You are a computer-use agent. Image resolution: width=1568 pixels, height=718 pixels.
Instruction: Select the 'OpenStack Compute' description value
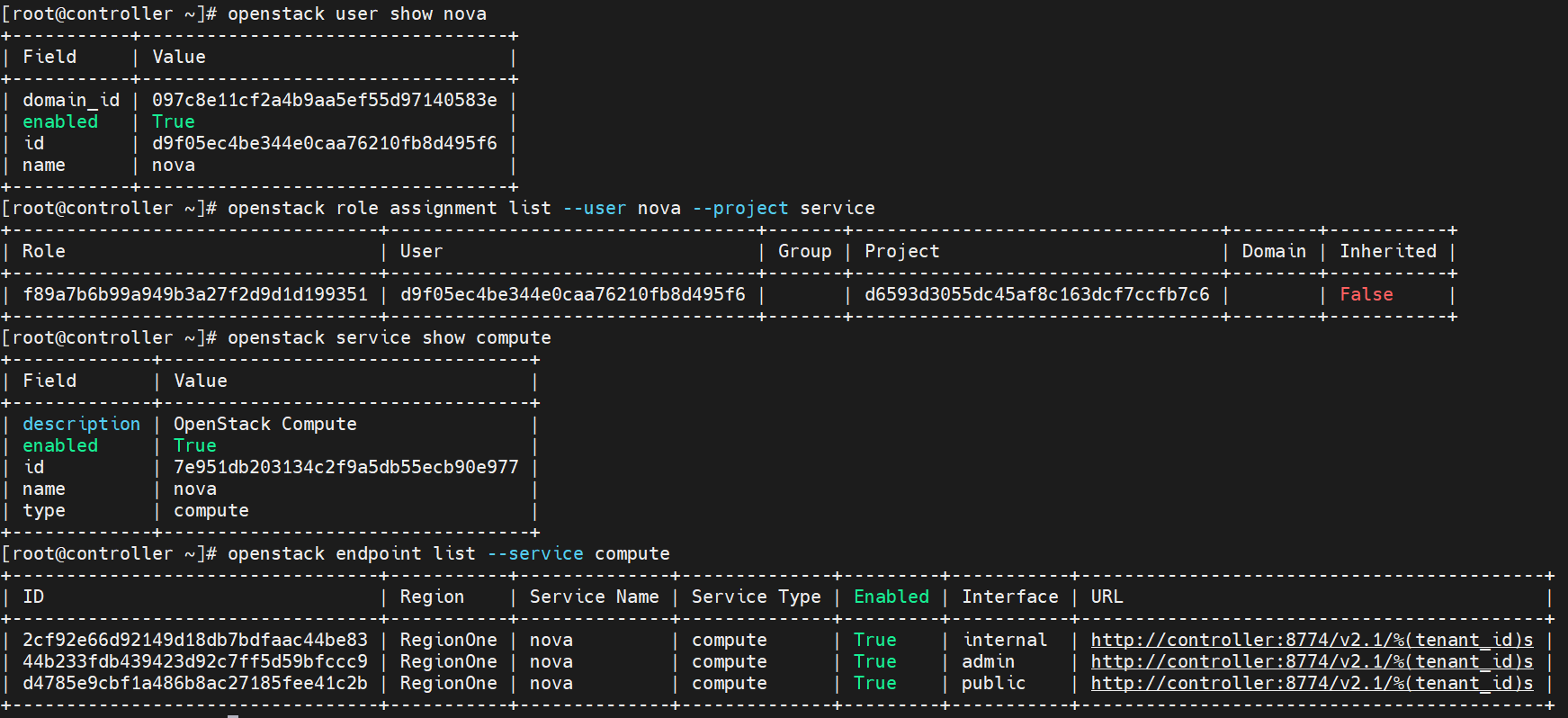point(265,424)
